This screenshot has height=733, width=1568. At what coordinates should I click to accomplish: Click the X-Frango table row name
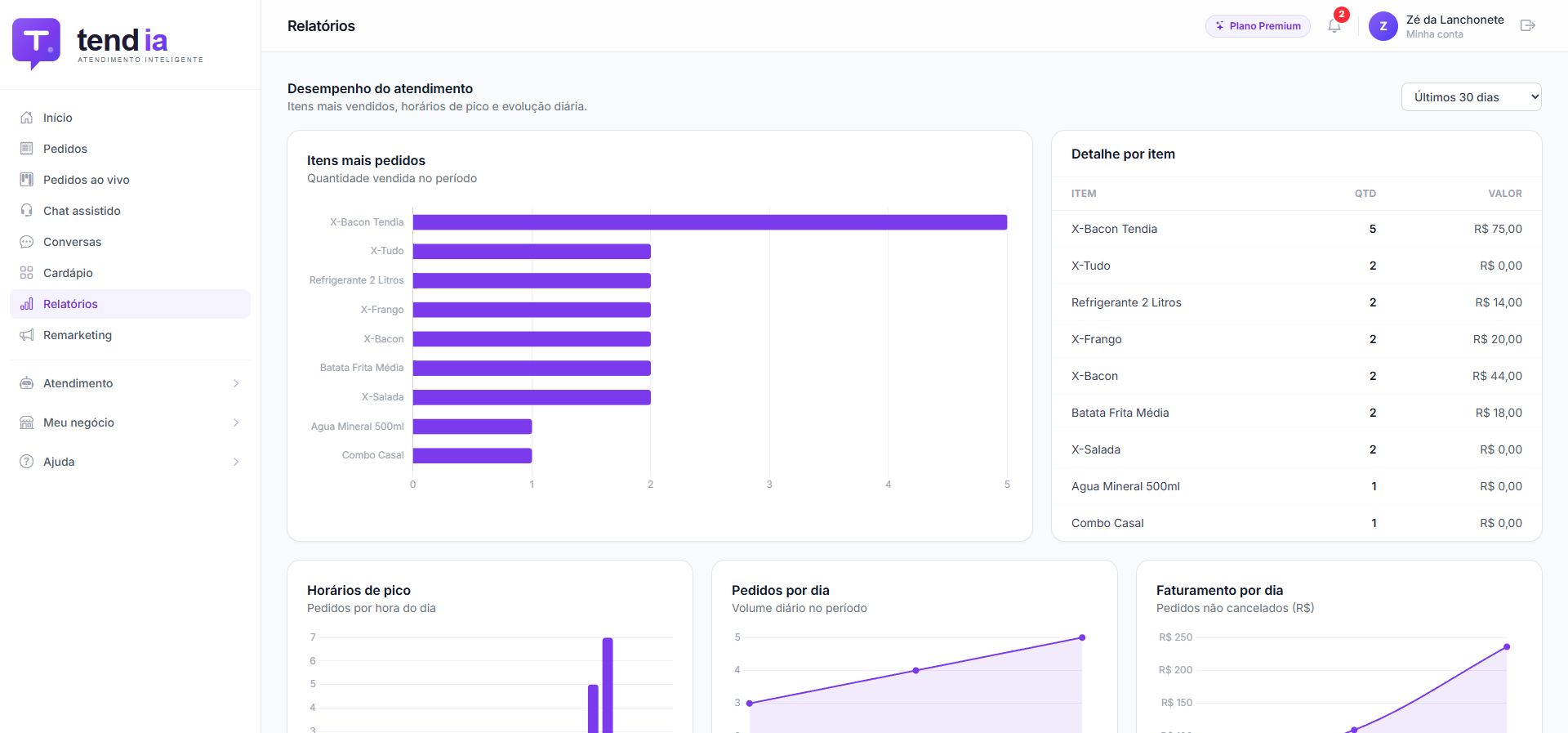tap(1096, 339)
